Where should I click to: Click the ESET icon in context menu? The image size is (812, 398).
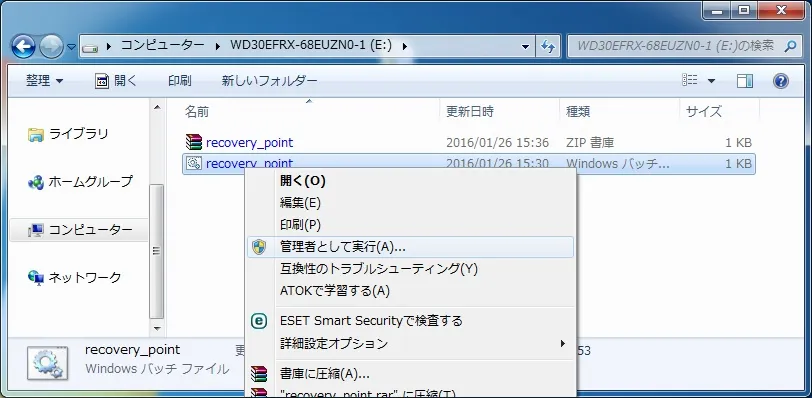(259, 321)
